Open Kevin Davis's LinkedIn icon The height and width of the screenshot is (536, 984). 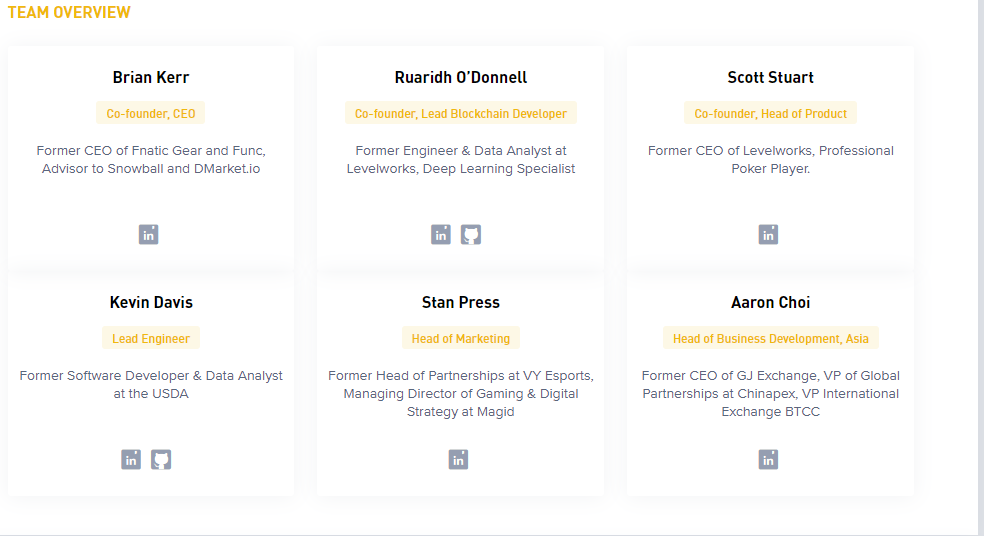(x=131, y=459)
